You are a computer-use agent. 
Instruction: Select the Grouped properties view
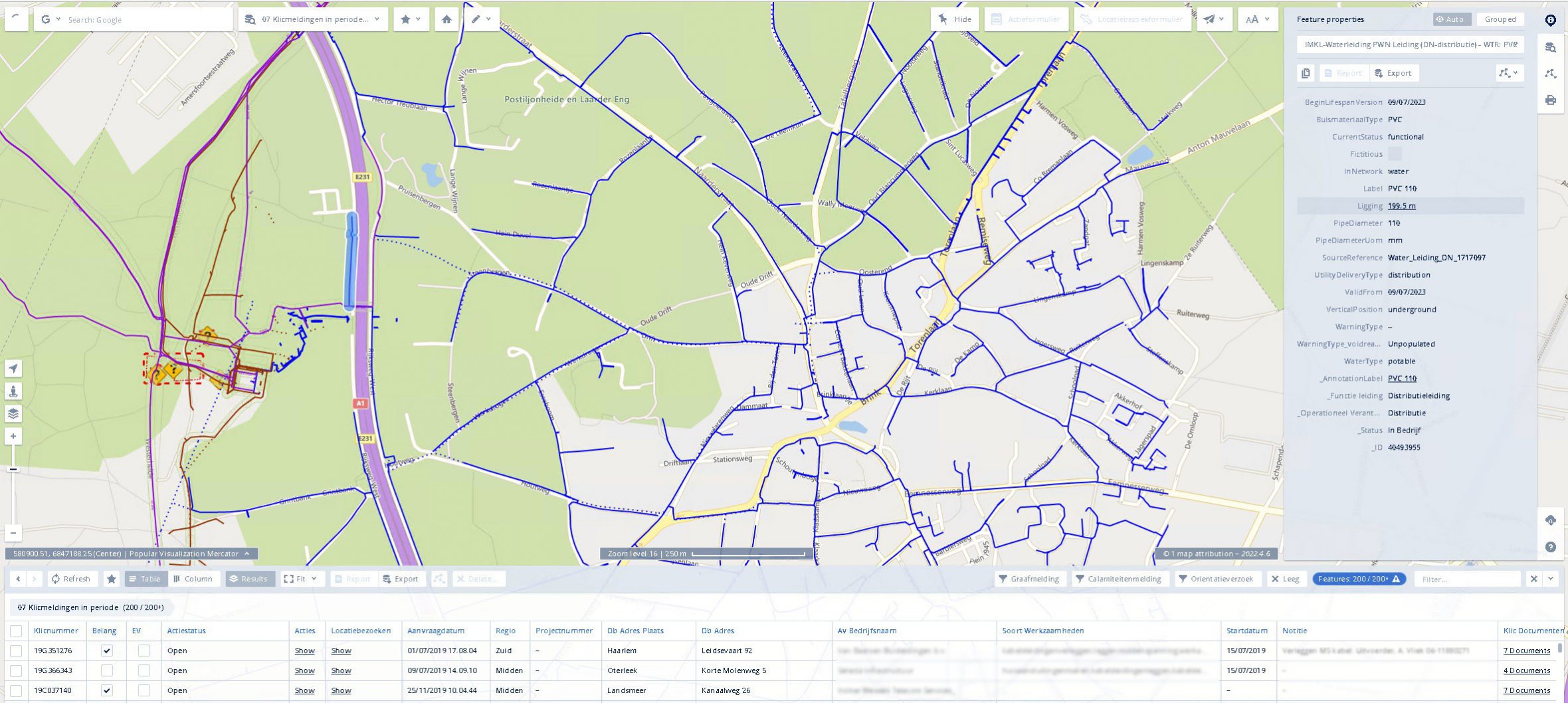pyautogui.click(x=1500, y=19)
